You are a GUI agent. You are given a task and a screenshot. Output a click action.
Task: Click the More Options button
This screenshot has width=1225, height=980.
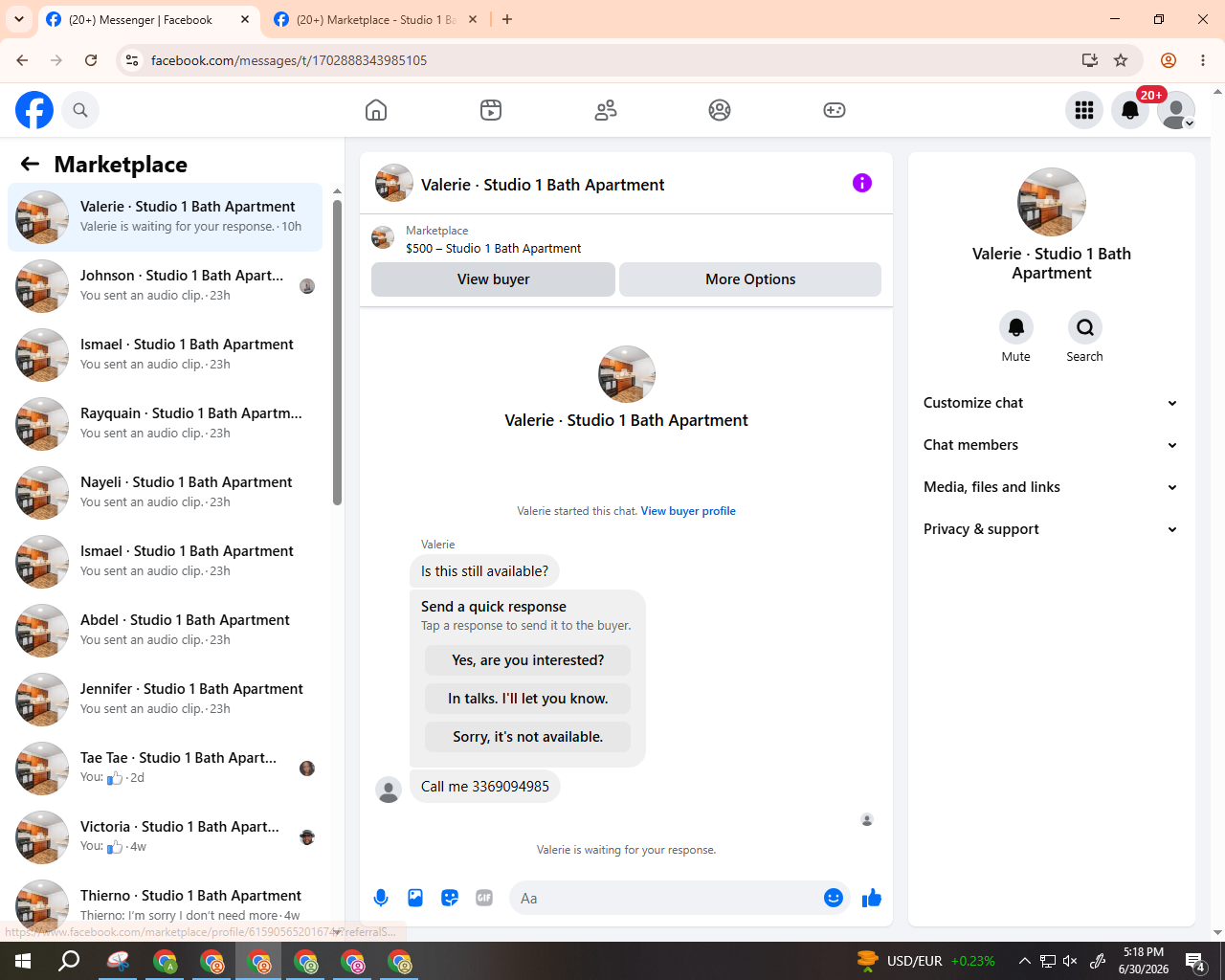(750, 279)
